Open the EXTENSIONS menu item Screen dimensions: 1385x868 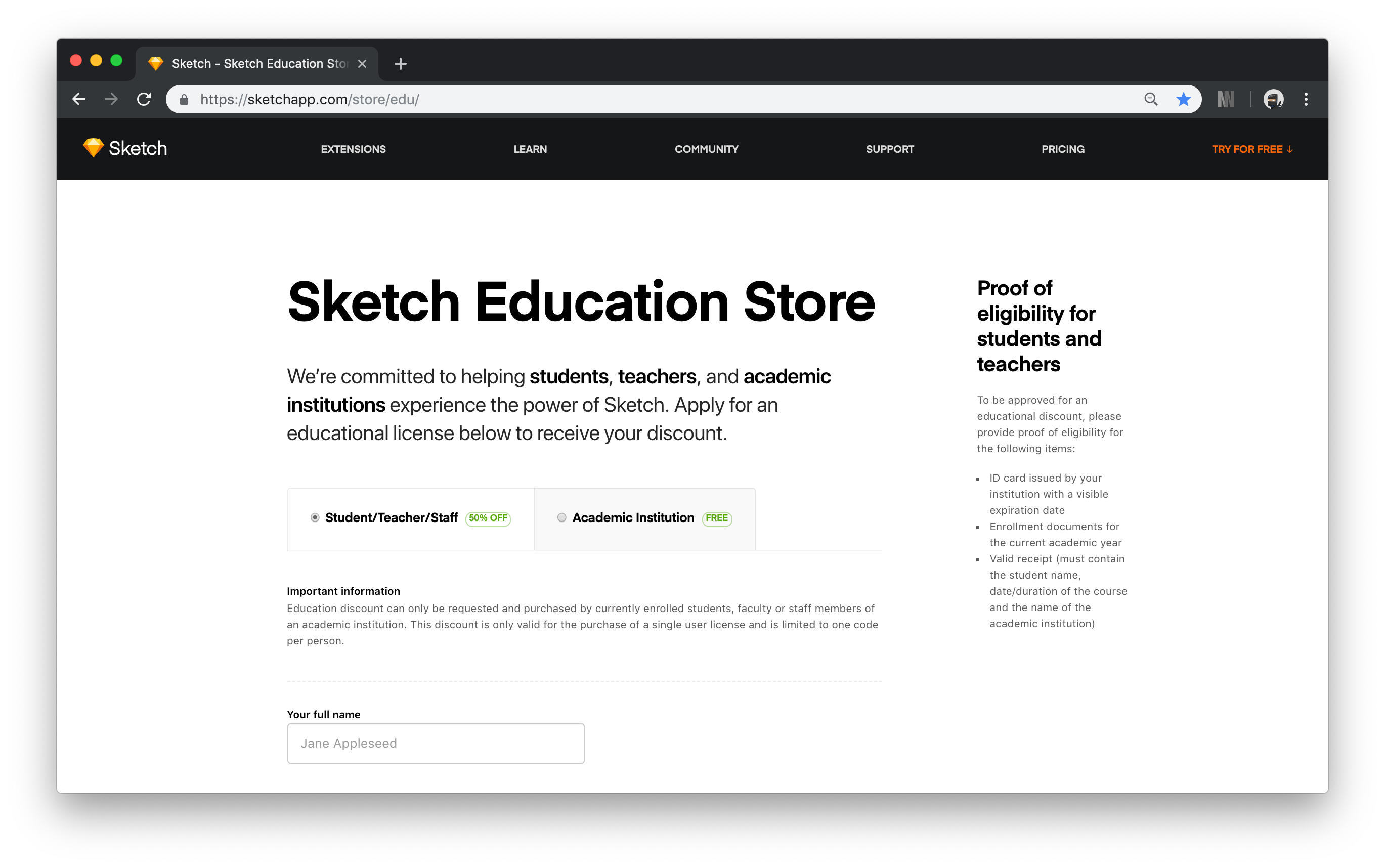click(x=353, y=149)
